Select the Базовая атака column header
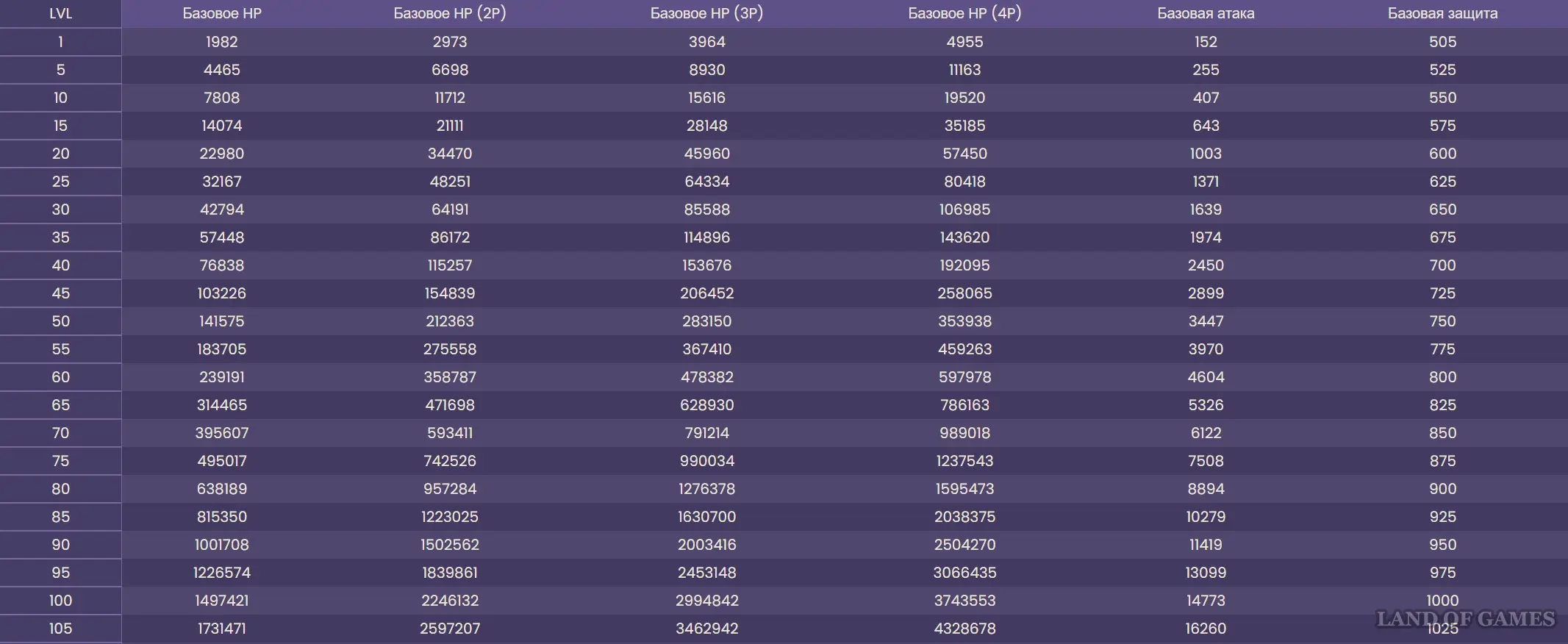Image resolution: width=1568 pixels, height=644 pixels. tap(1206, 13)
